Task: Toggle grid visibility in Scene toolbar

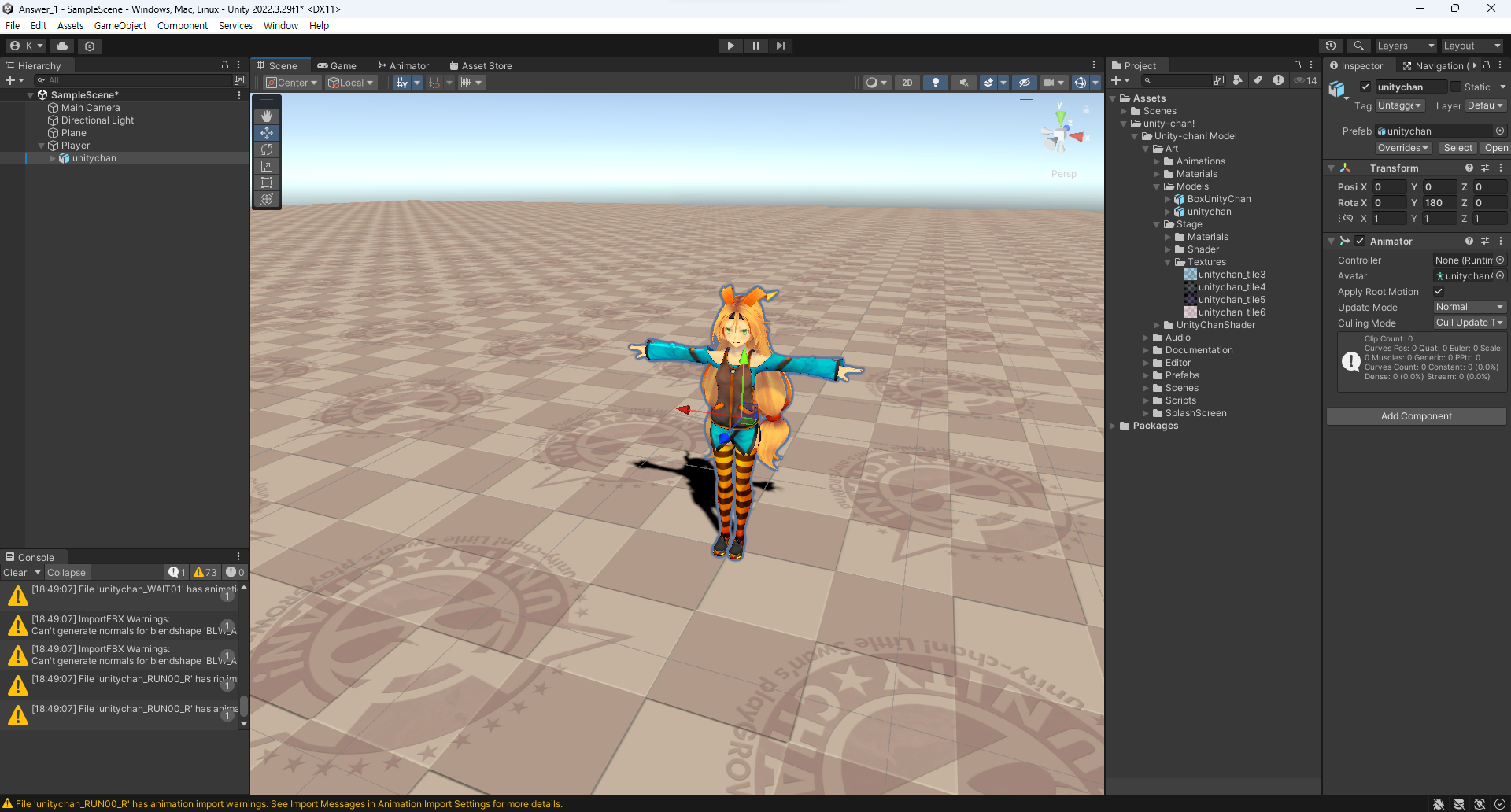Action: pos(402,83)
